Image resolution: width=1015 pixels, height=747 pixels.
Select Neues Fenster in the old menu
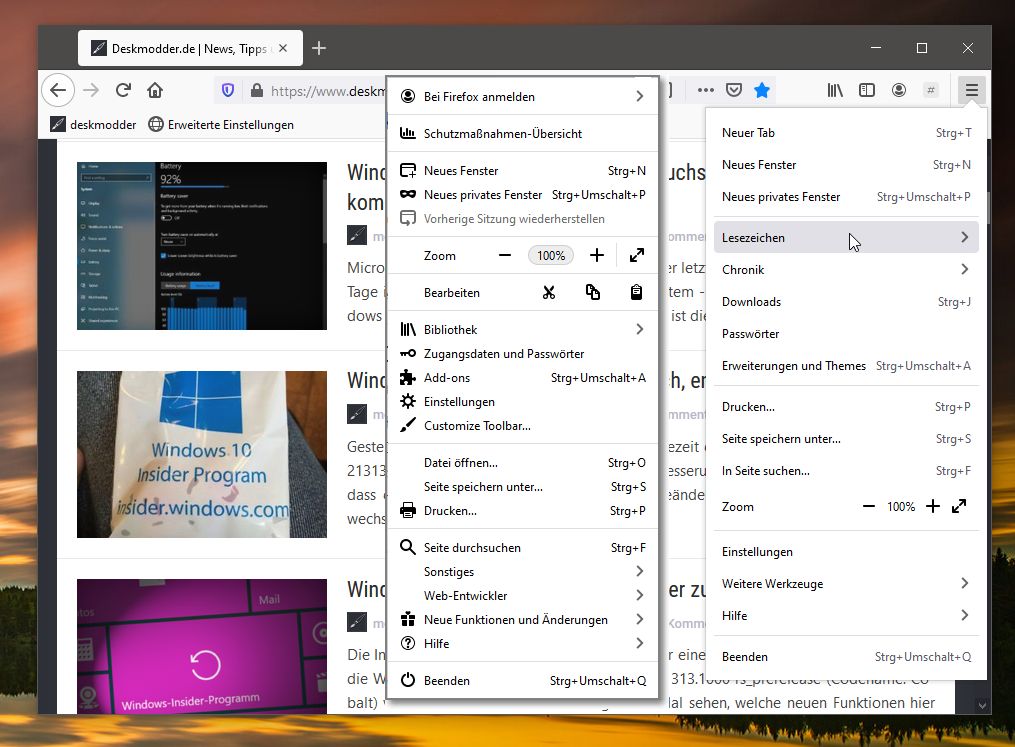(x=522, y=171)
